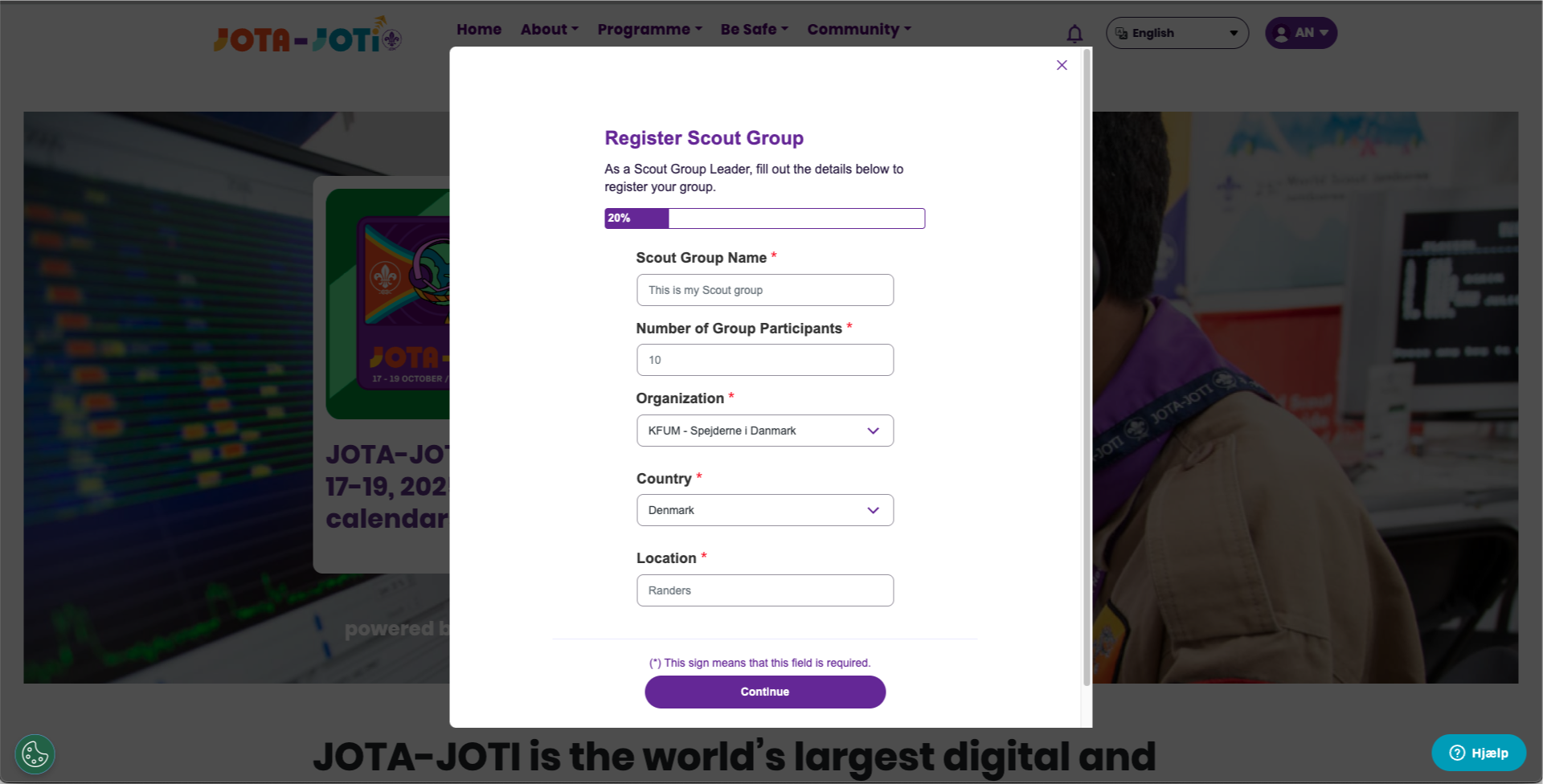Expand the Organization dropdown

coord(765,431)
